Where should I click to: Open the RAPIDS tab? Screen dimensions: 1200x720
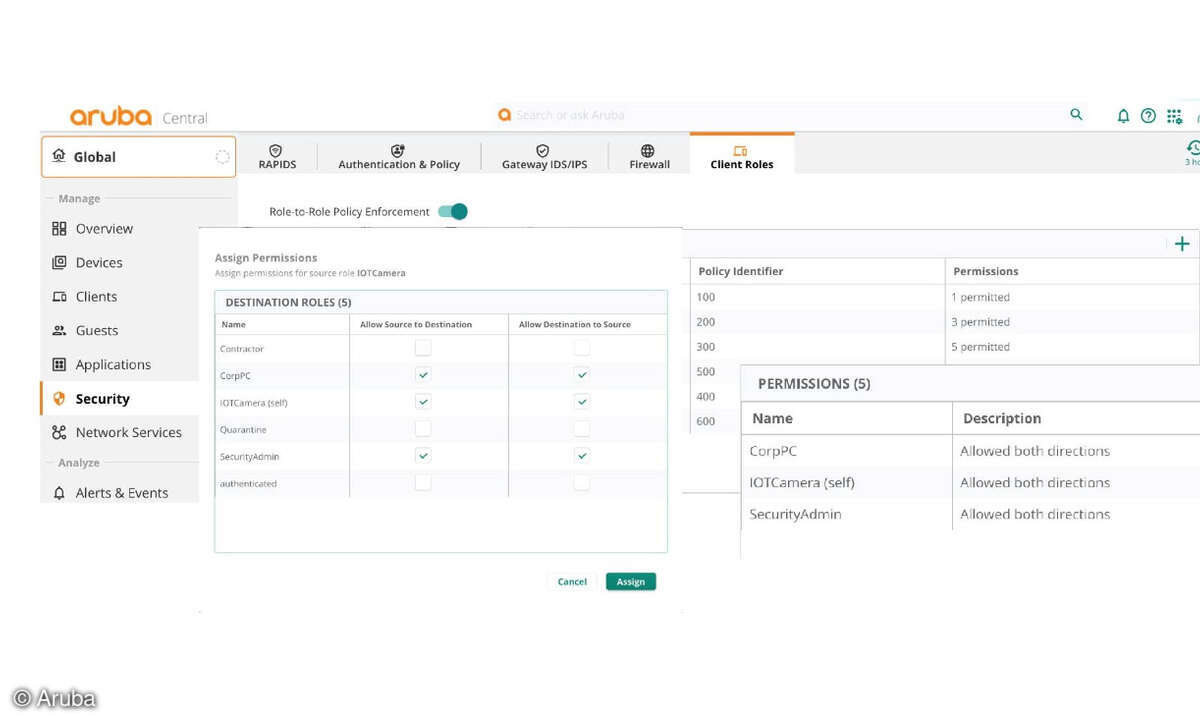pos(277,157)
